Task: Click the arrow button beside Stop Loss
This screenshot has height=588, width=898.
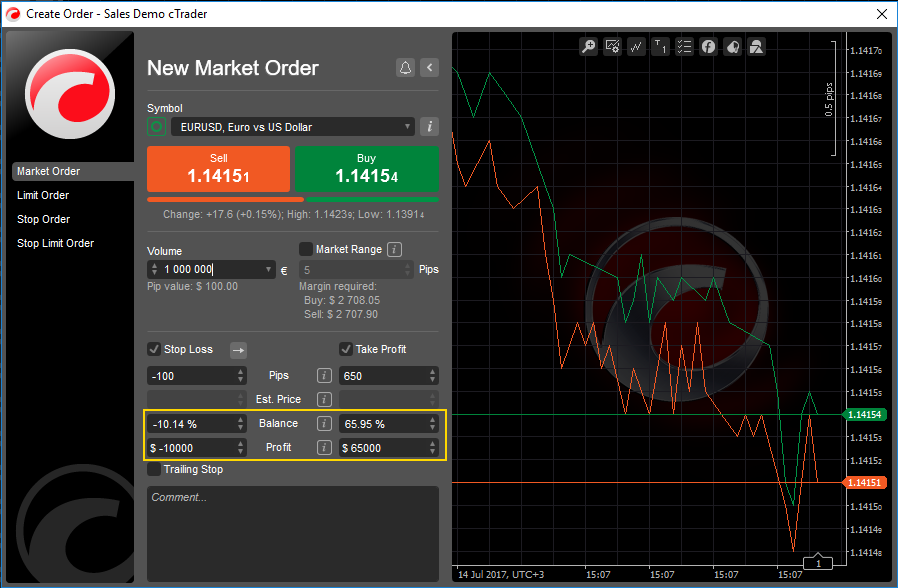Action: 238,350
